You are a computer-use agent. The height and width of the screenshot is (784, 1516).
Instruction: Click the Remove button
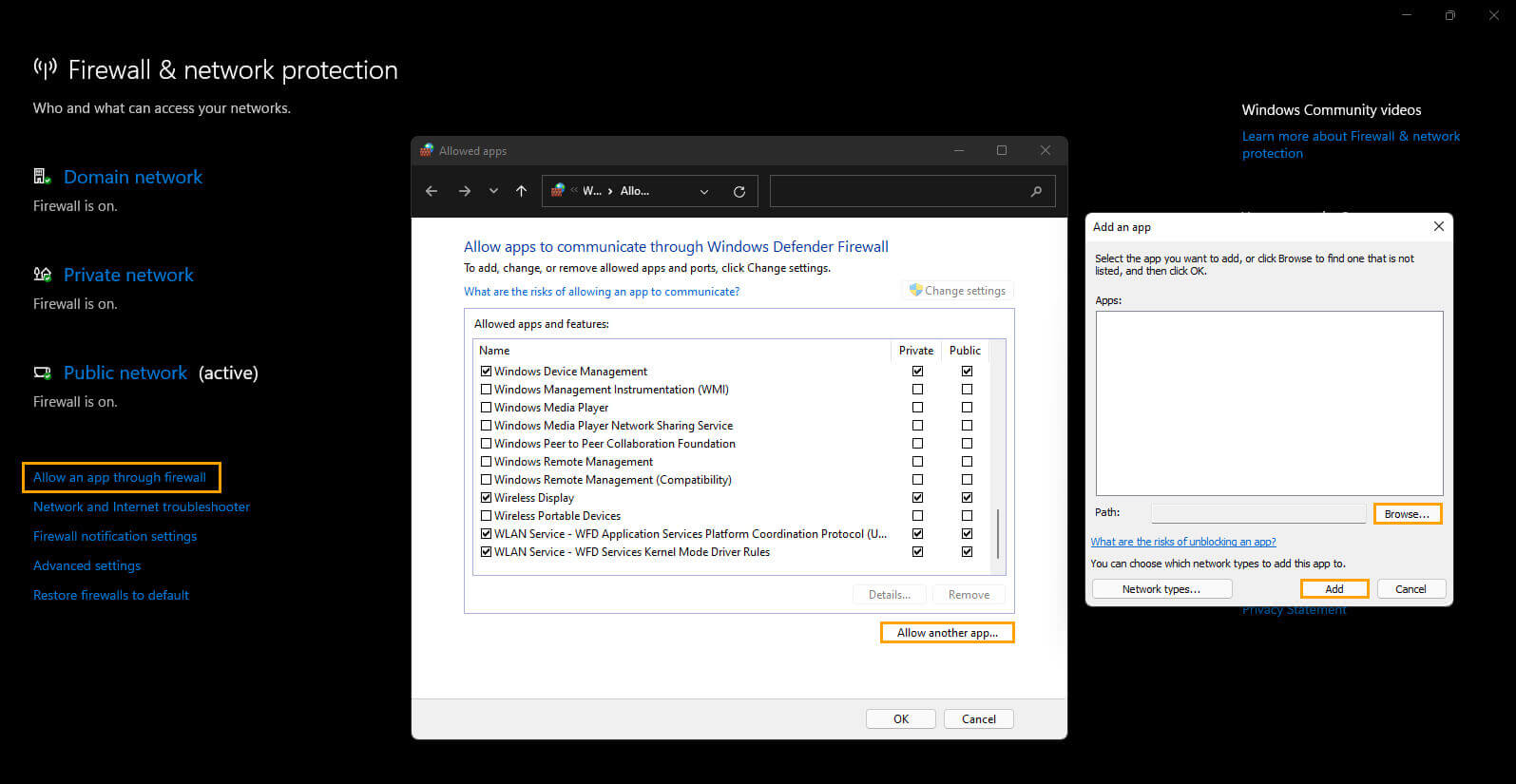pos(969,595)
